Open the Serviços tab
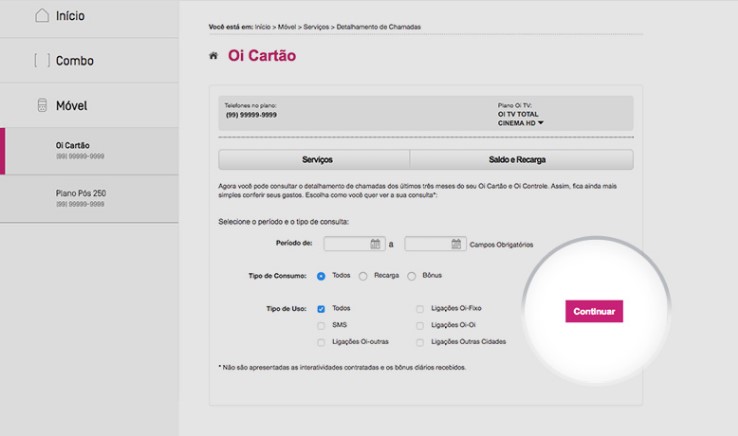The width and height of the screenshot is (738, 436). (314, 160)
